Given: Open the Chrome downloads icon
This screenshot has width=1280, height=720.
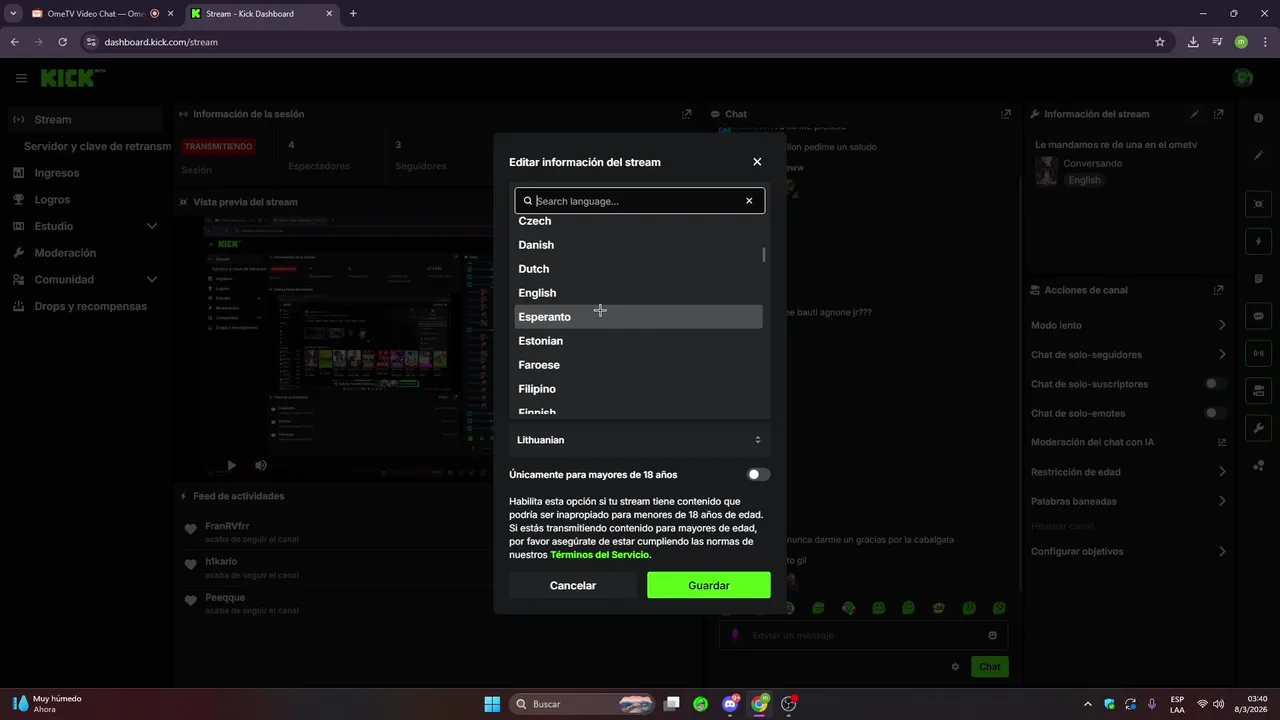Looking at the screenshot, I should pyautogui.click(x=1193, y=42).
